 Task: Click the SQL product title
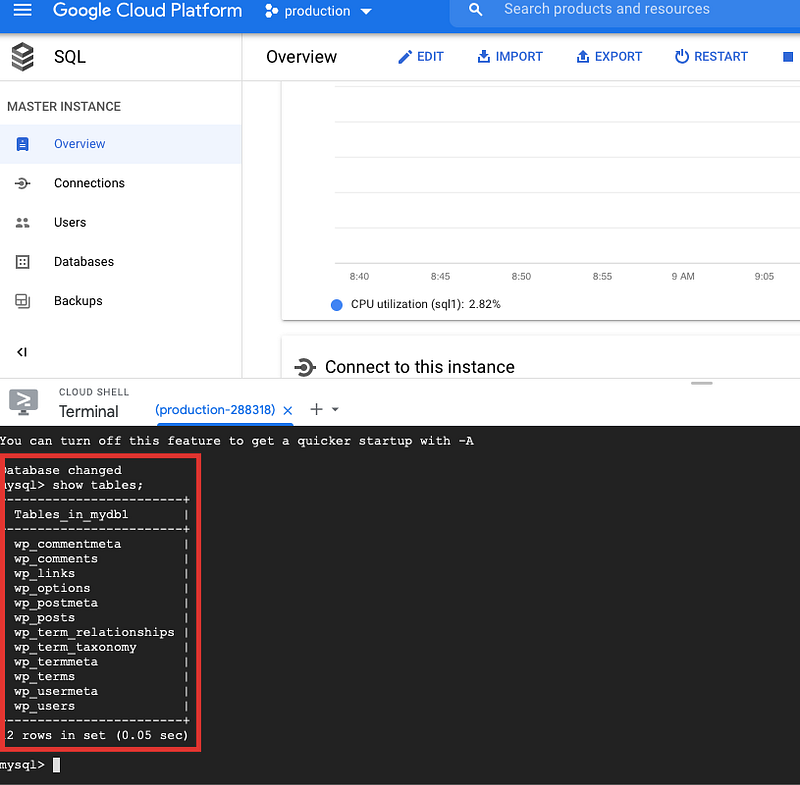click(x=70, y=57)
